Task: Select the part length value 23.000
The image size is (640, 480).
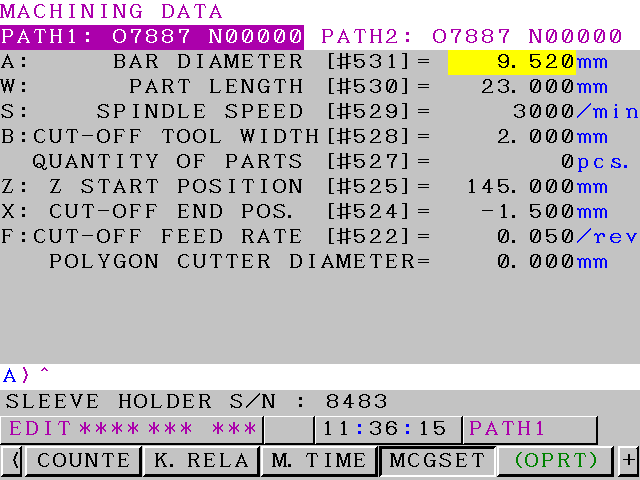Action: (524, 87)
